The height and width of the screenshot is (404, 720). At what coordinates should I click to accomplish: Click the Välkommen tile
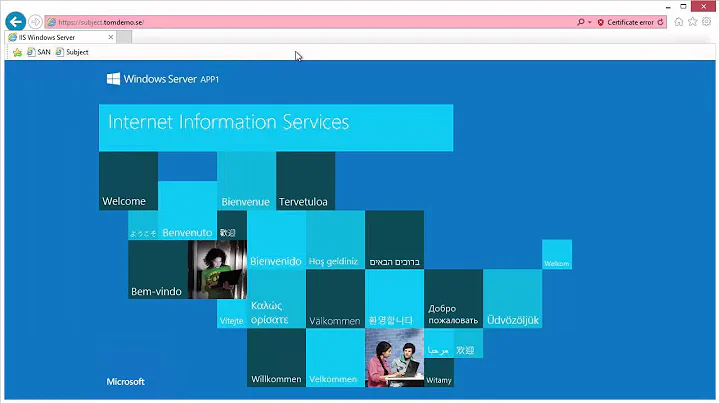point(336,299)
